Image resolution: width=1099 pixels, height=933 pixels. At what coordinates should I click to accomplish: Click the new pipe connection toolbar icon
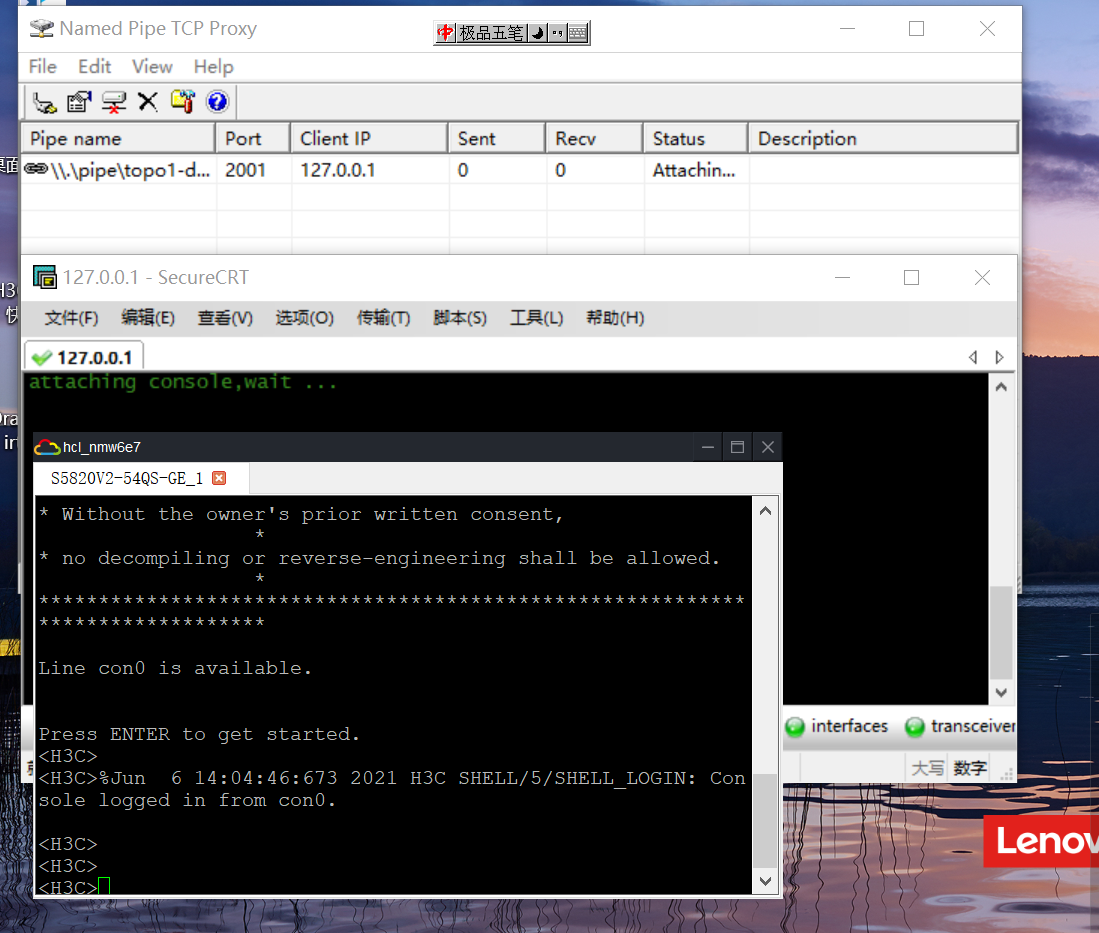pos(45,102)
